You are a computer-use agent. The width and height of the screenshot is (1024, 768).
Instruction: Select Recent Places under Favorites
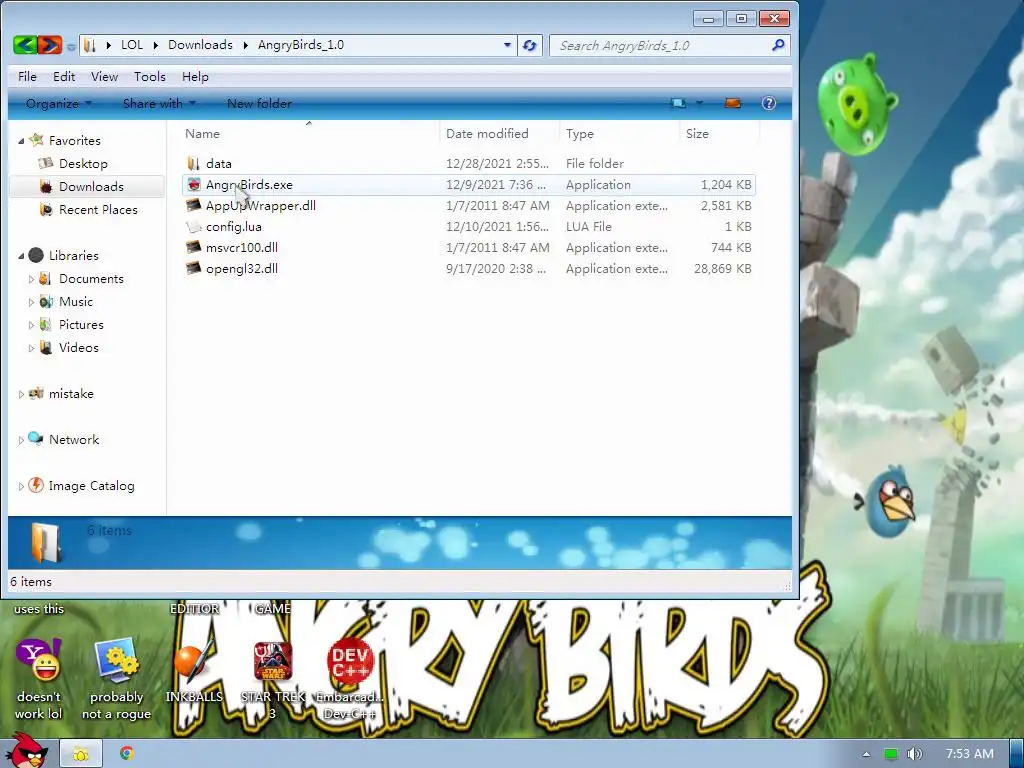click(98, 210)
